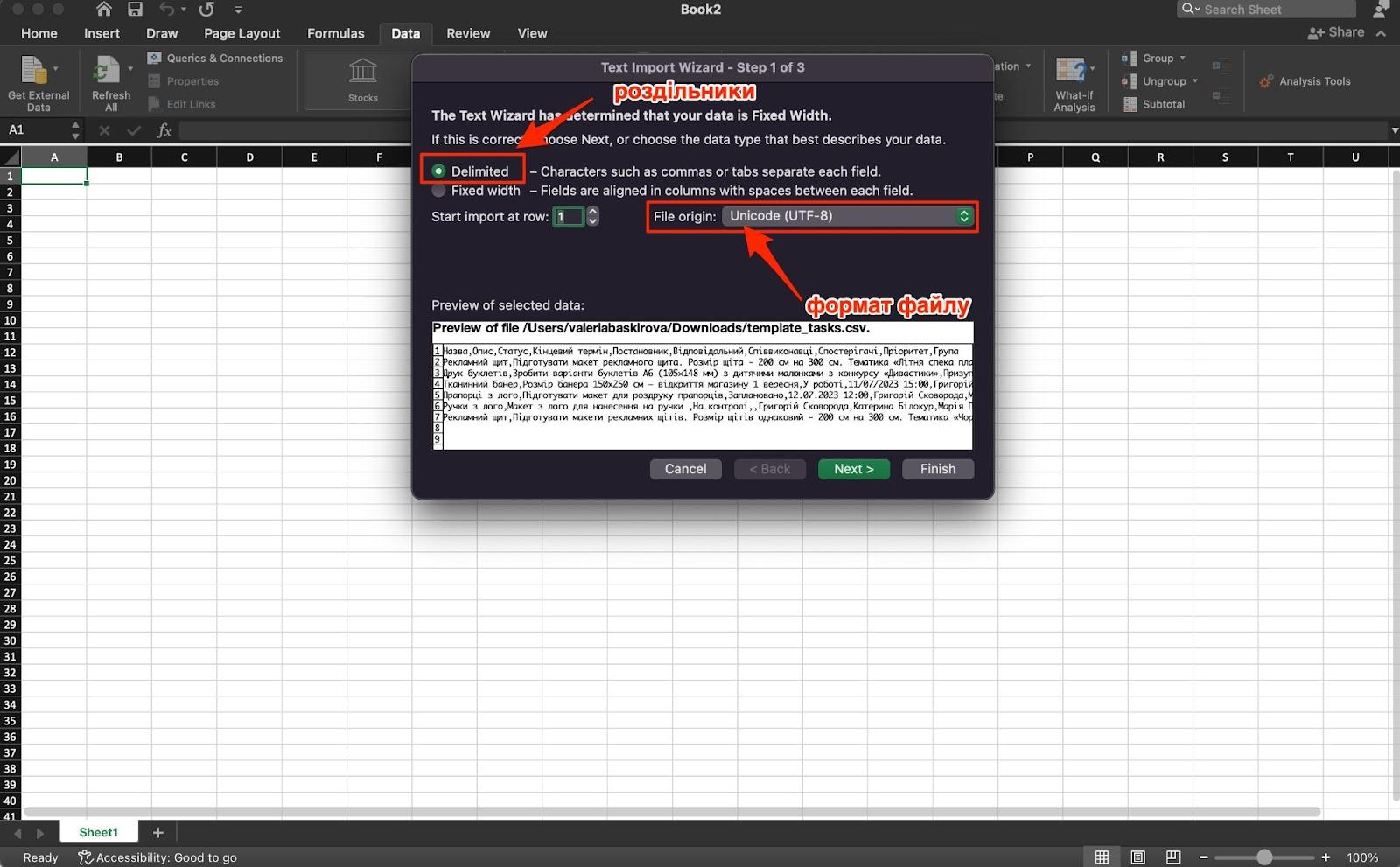Click the What-if Analysis icon
The height and width of the screenshot is (867, 1400).
tap(1071, 71)
